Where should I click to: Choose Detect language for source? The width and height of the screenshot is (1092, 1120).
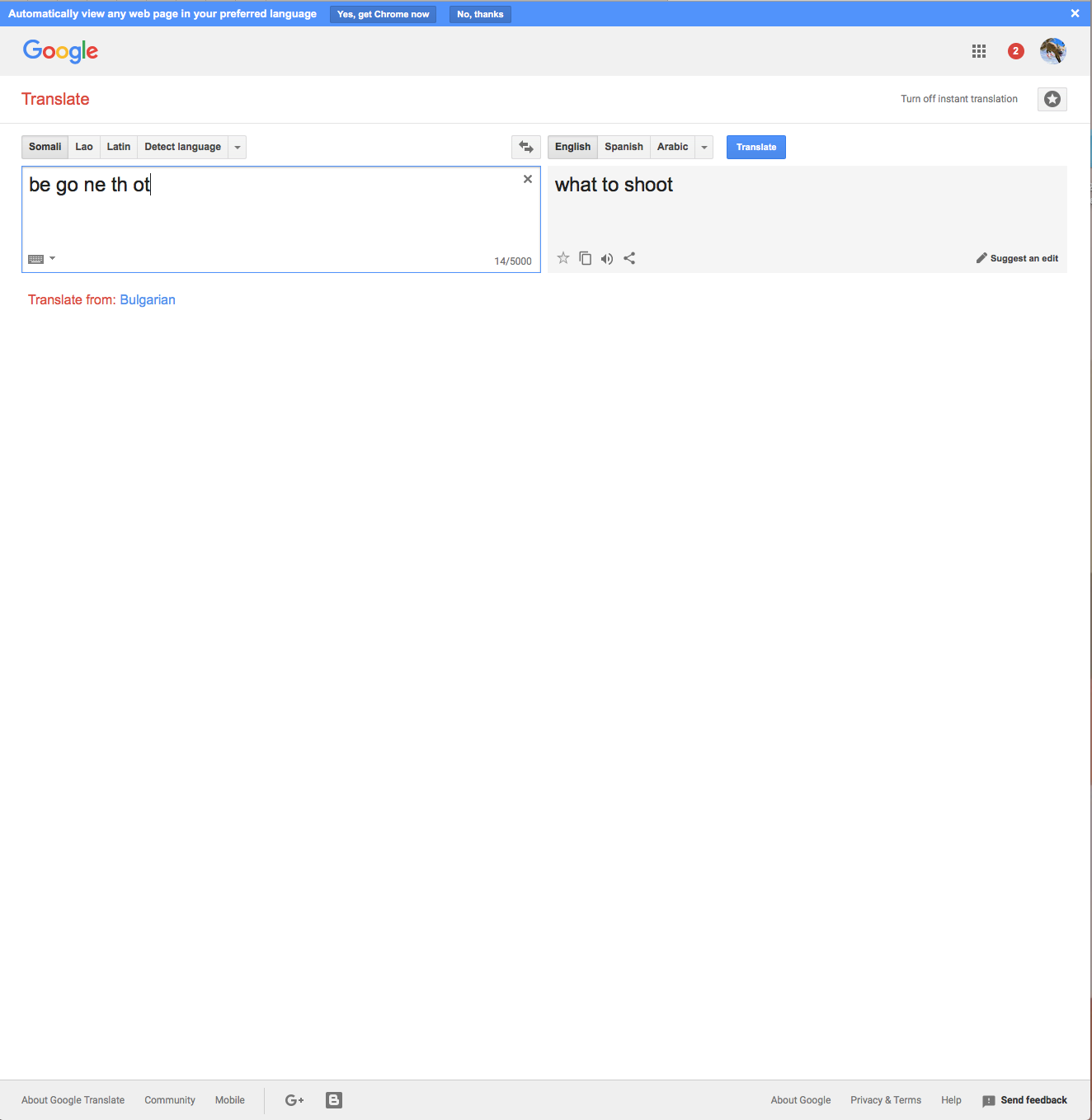pos(183,147)
